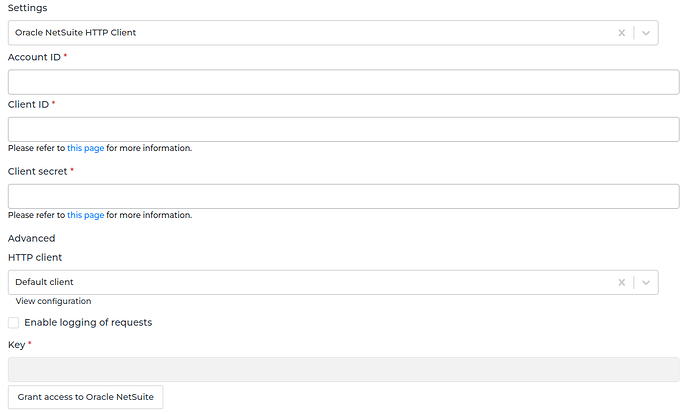Open the Oracle NetSuite HTTP Client combo box
Viewport: 690px width, 414px height.
333,33
